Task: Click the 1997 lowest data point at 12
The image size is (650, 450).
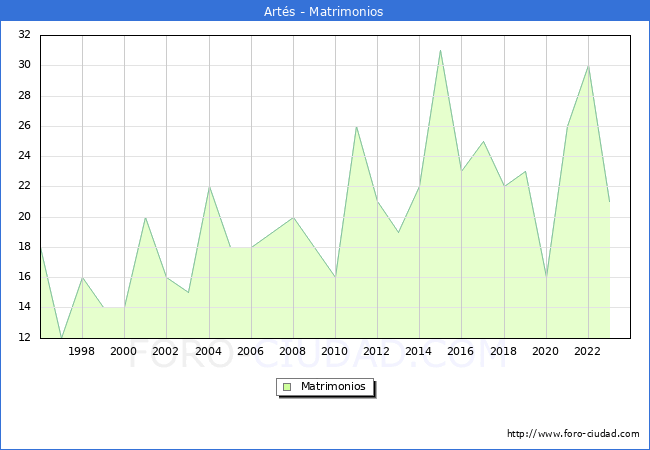Action: coord(61,338)
